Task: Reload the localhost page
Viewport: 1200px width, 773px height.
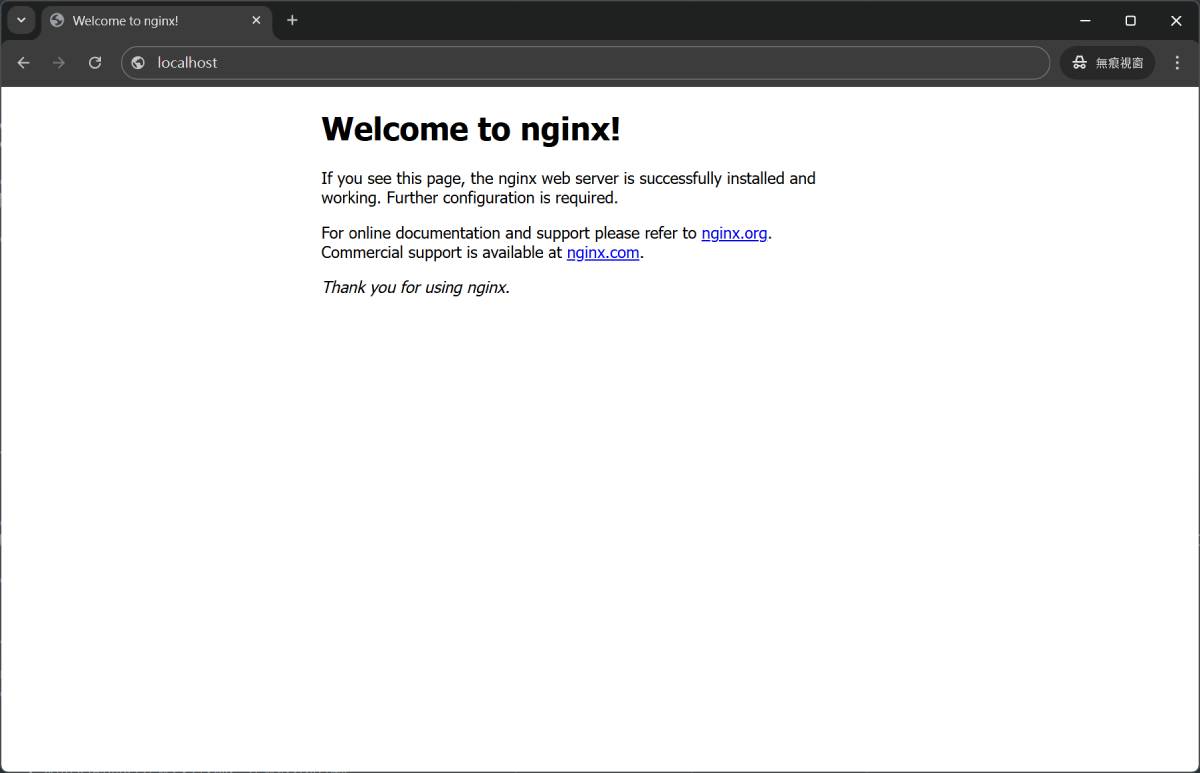Action: click(95, 62)
